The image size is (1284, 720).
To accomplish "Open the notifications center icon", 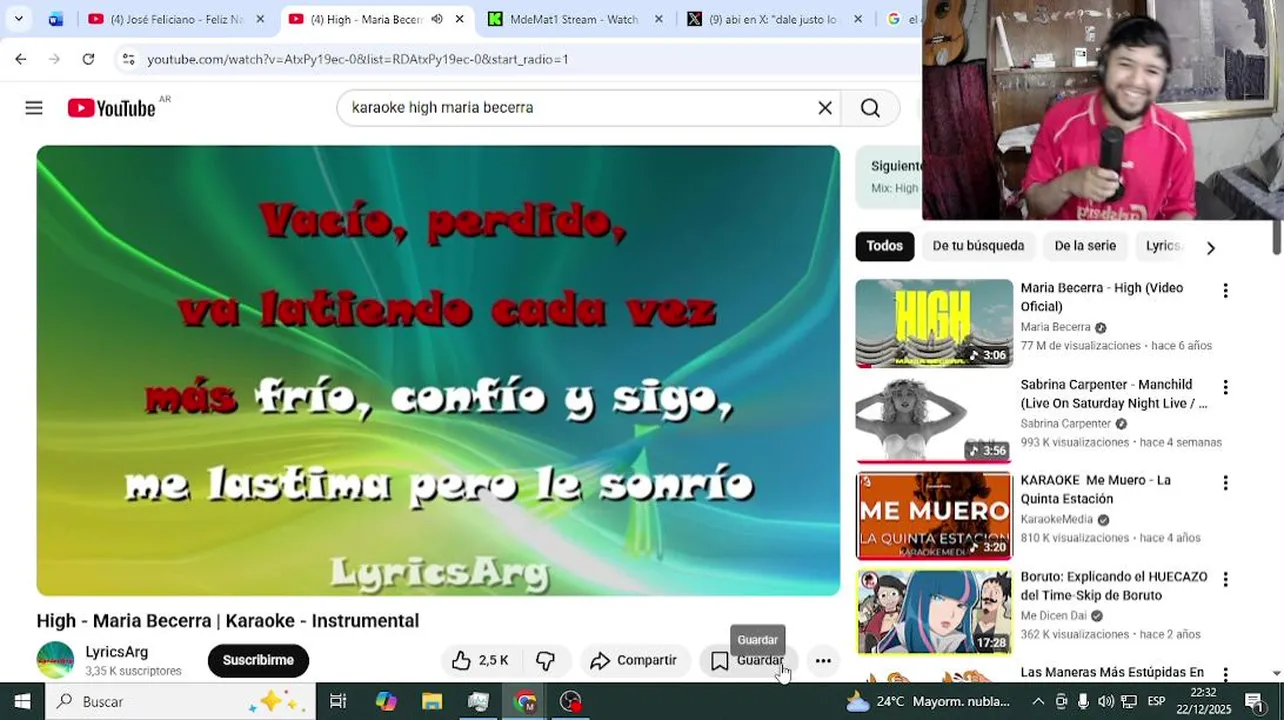I will pos(1254,701).
